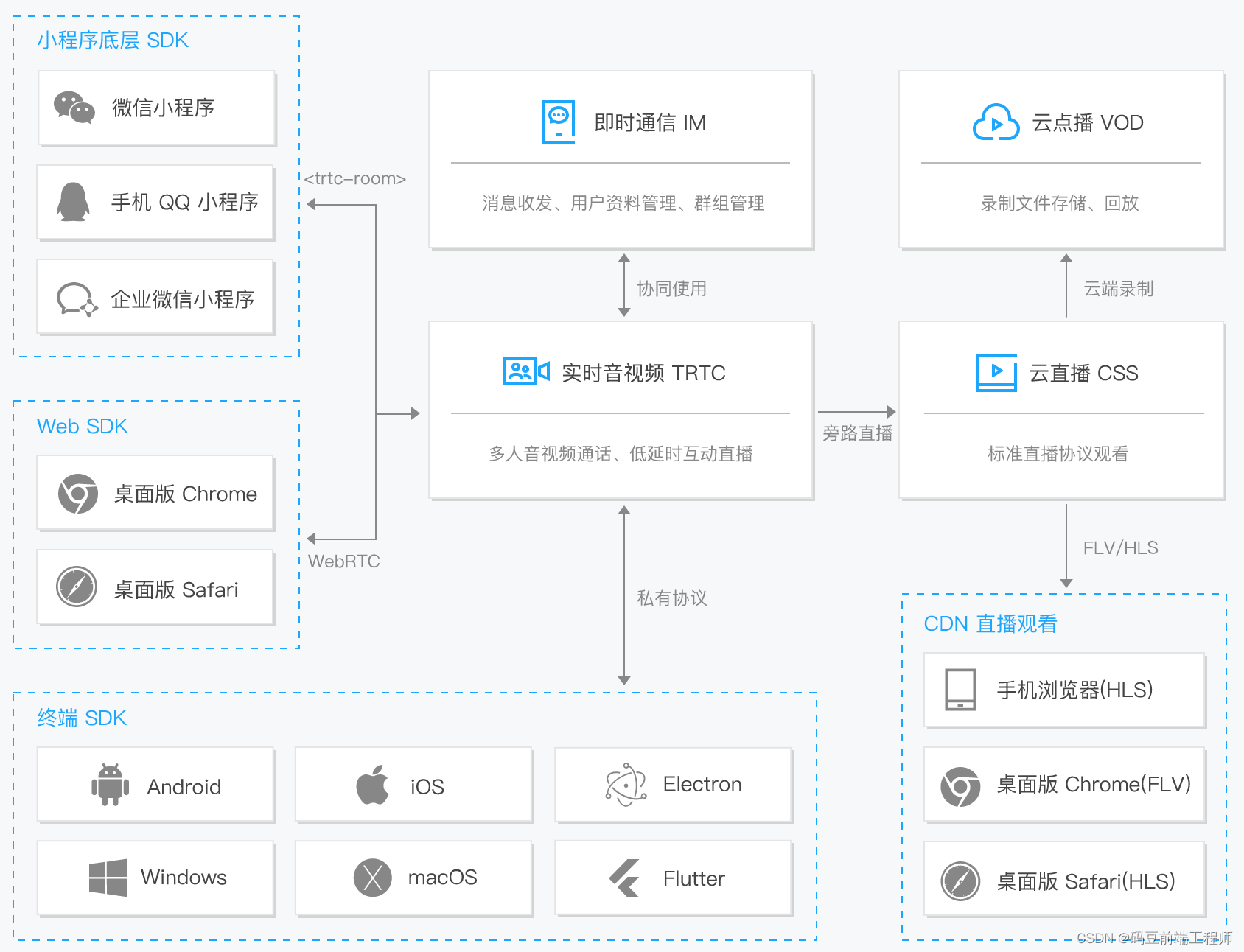1244x952 pixels.
Task: Click the QQ penguin icon
Action: [73, 202]
